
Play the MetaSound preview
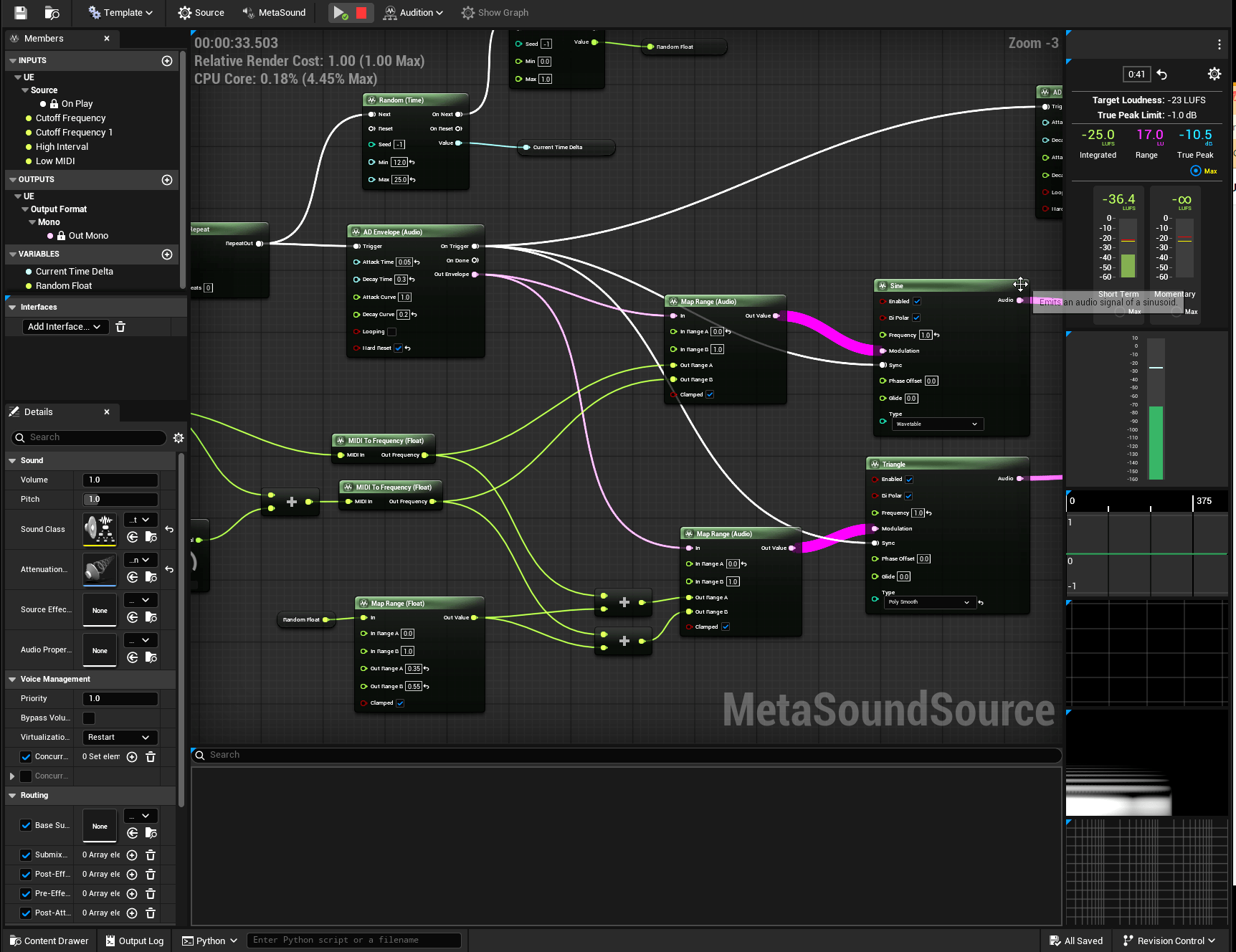point(340,12)
